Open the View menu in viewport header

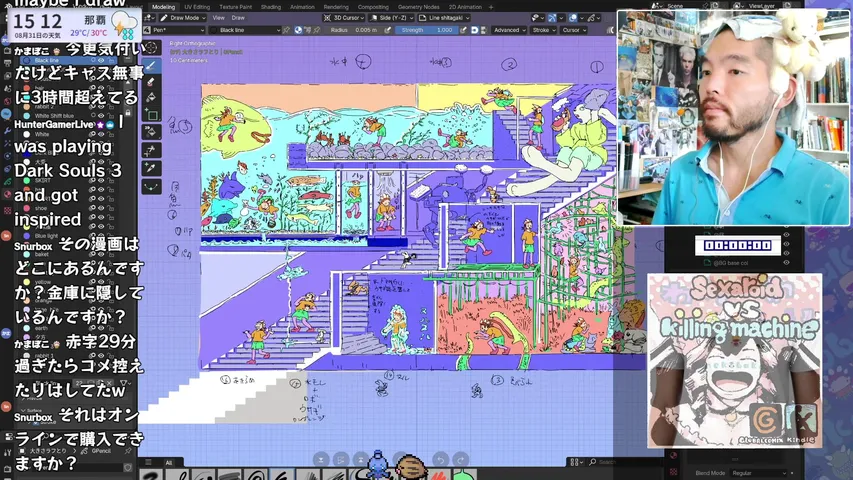pos(218,18)
